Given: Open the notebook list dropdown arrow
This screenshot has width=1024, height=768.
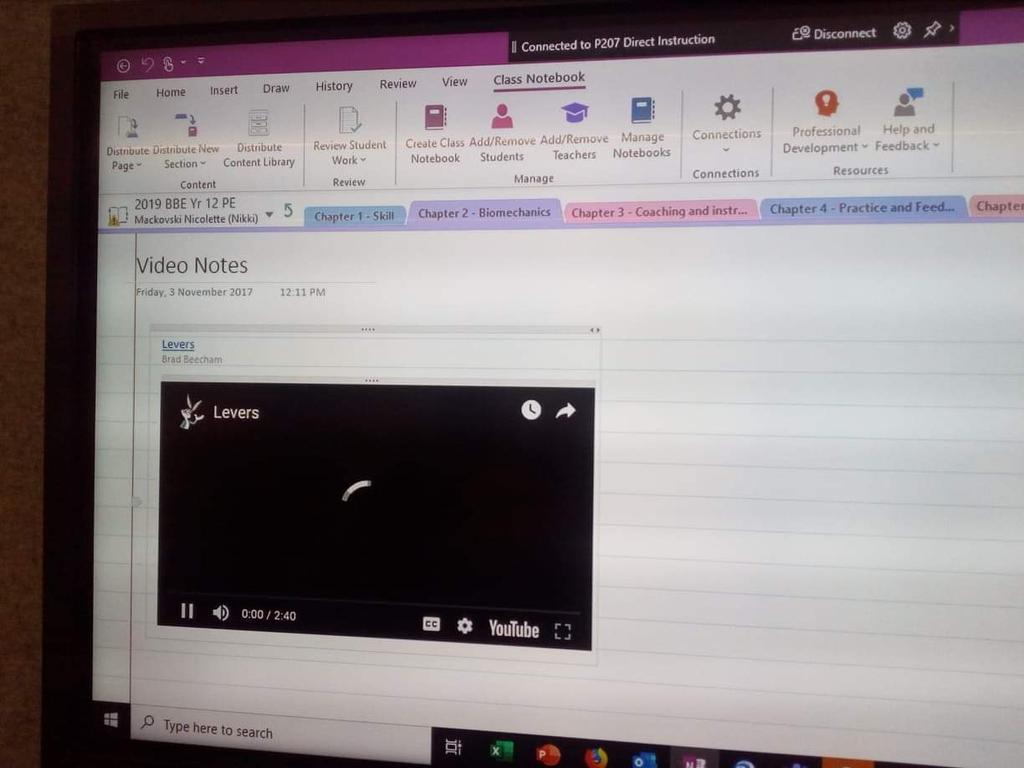Looking at the screenshot, I should pyautogui.click(x=269, y=214).
